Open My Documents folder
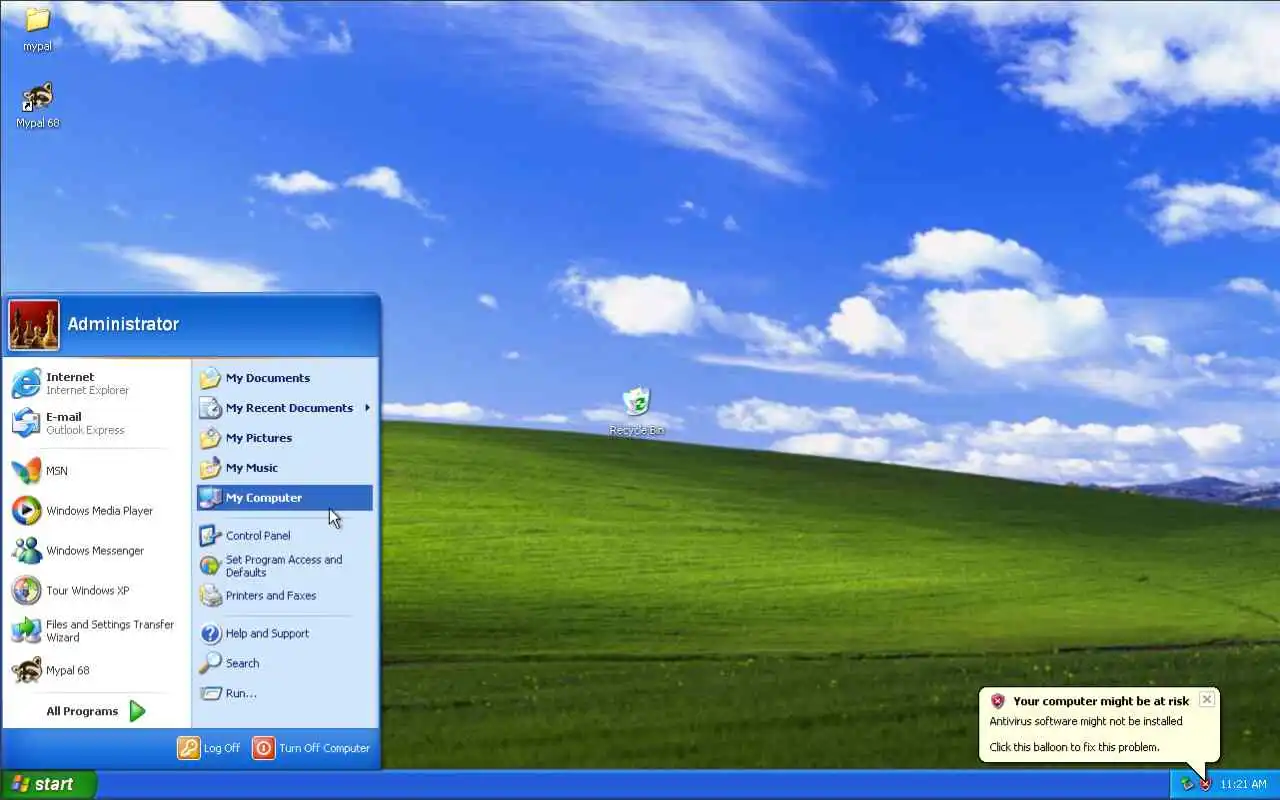Image resolution: width=1280 pixels, height=800 pixels. pyautogui.click(x=285, y=378)
